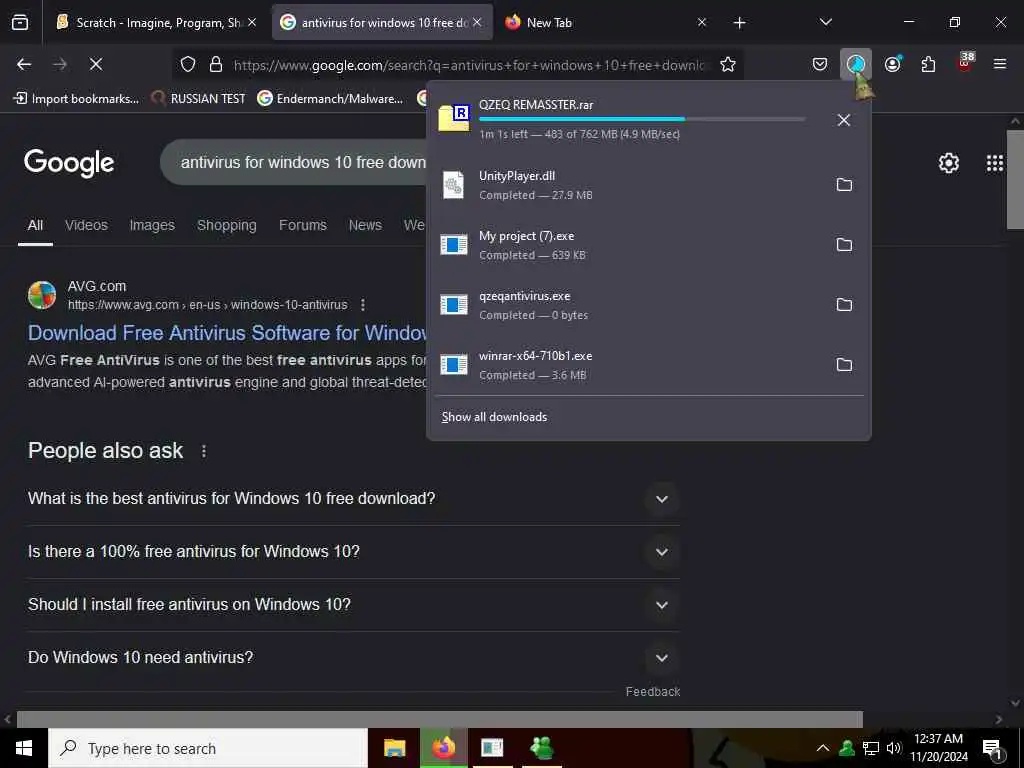1024x768 pixels.
Task: Show qzeqantivirus.exe in its folder
Action: [844, 305]
